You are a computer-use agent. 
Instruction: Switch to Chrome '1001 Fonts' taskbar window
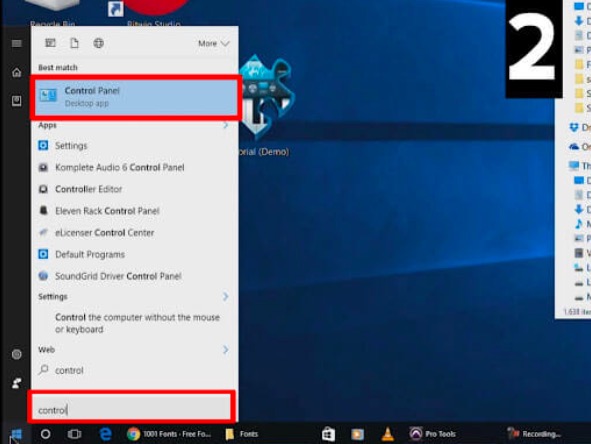coord(169,434)
